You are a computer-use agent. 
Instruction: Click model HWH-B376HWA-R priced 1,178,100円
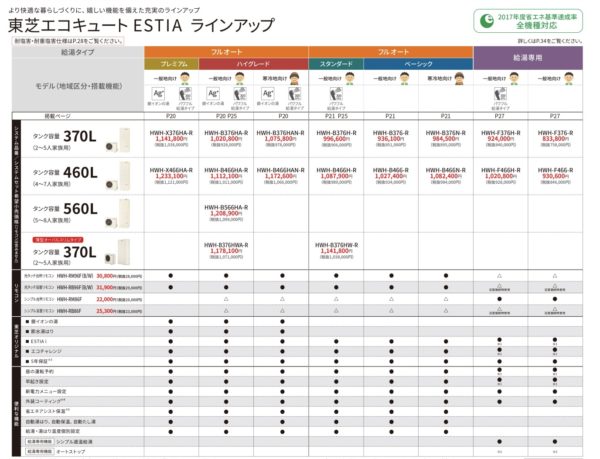coord(226,251)
